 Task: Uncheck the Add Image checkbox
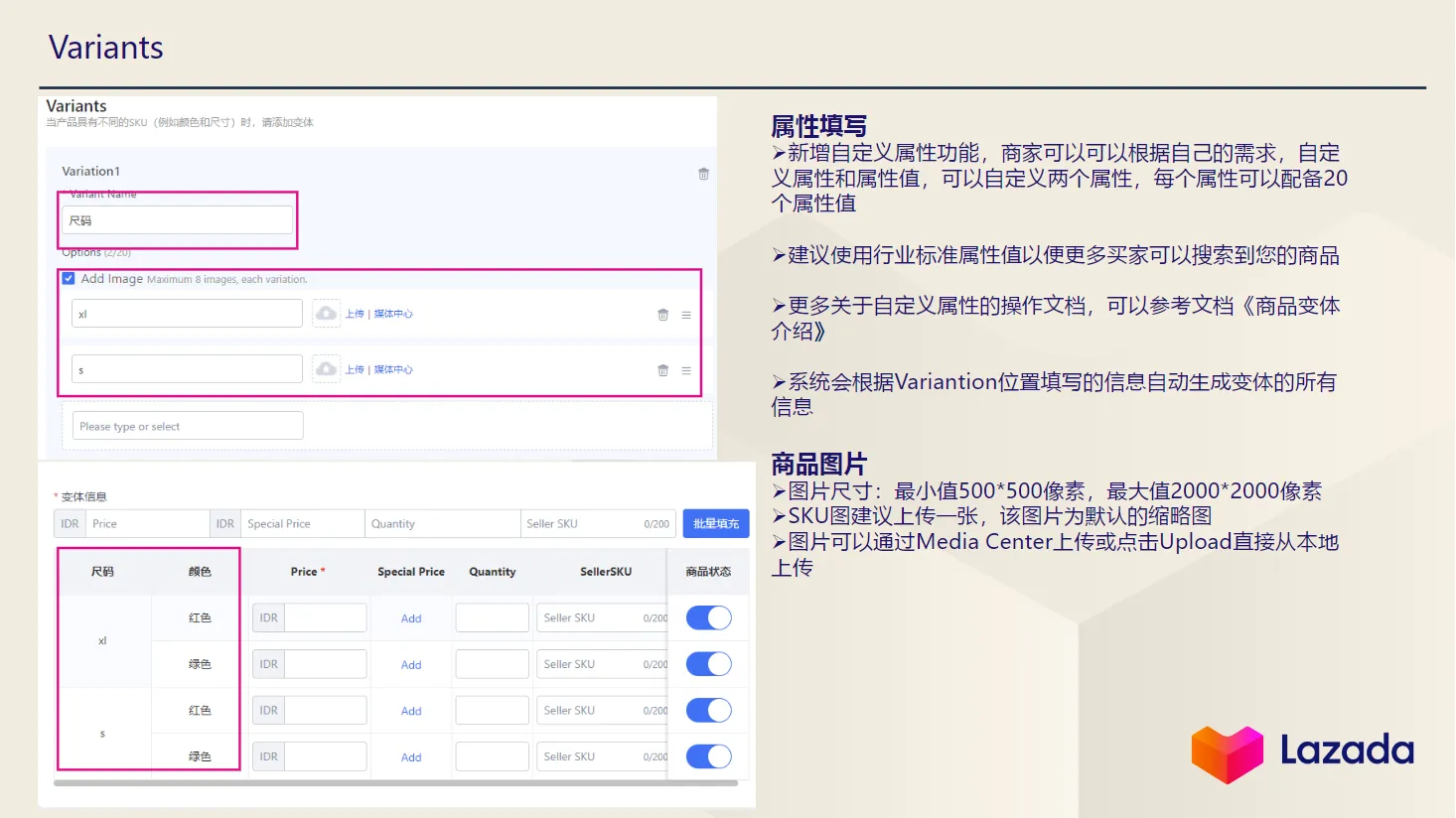coord(69,279)
